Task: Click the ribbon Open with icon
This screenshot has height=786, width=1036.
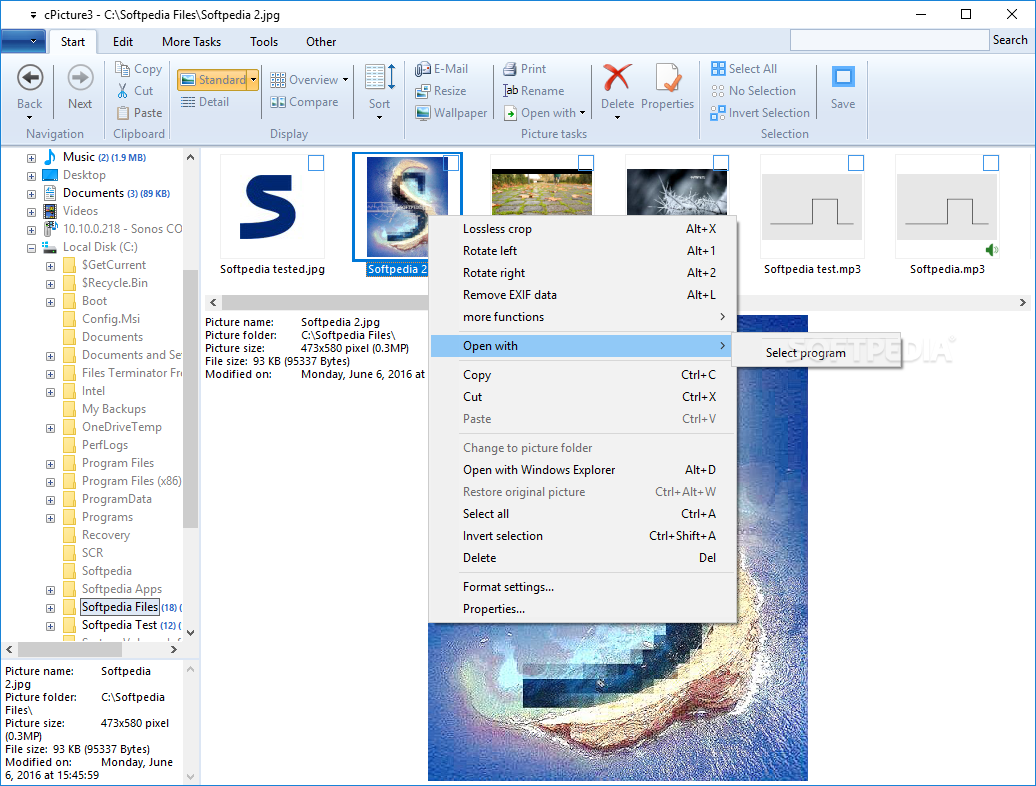Action: [x=510, y=113]
